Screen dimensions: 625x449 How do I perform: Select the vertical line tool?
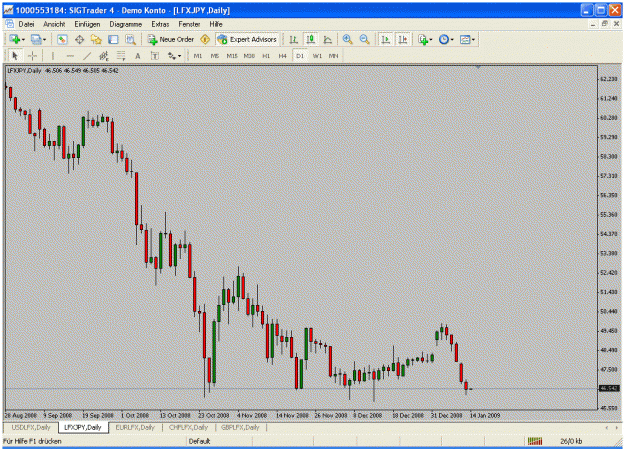tap(53, 56)
